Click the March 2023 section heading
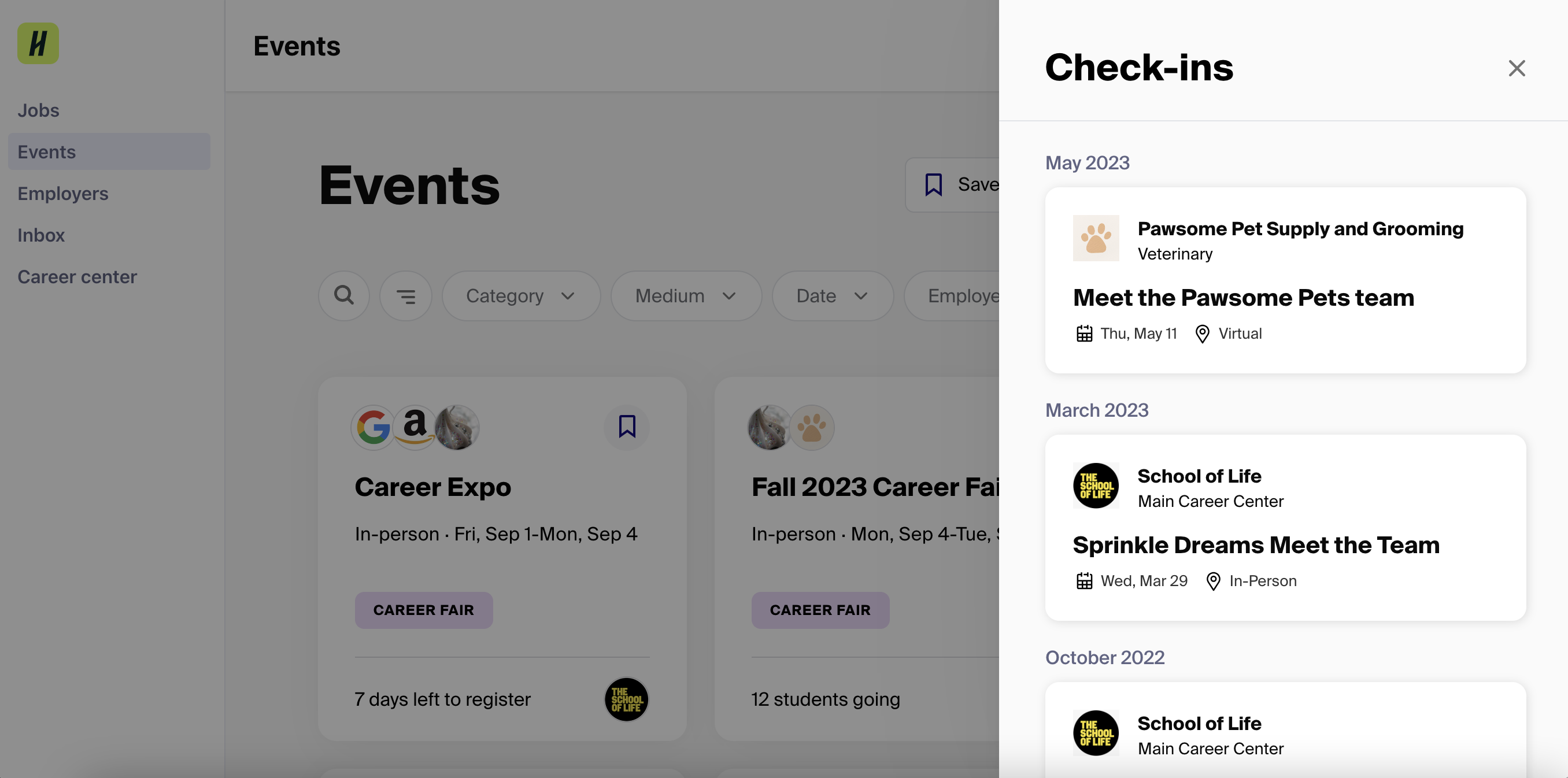 click(x=1097, y=410)
